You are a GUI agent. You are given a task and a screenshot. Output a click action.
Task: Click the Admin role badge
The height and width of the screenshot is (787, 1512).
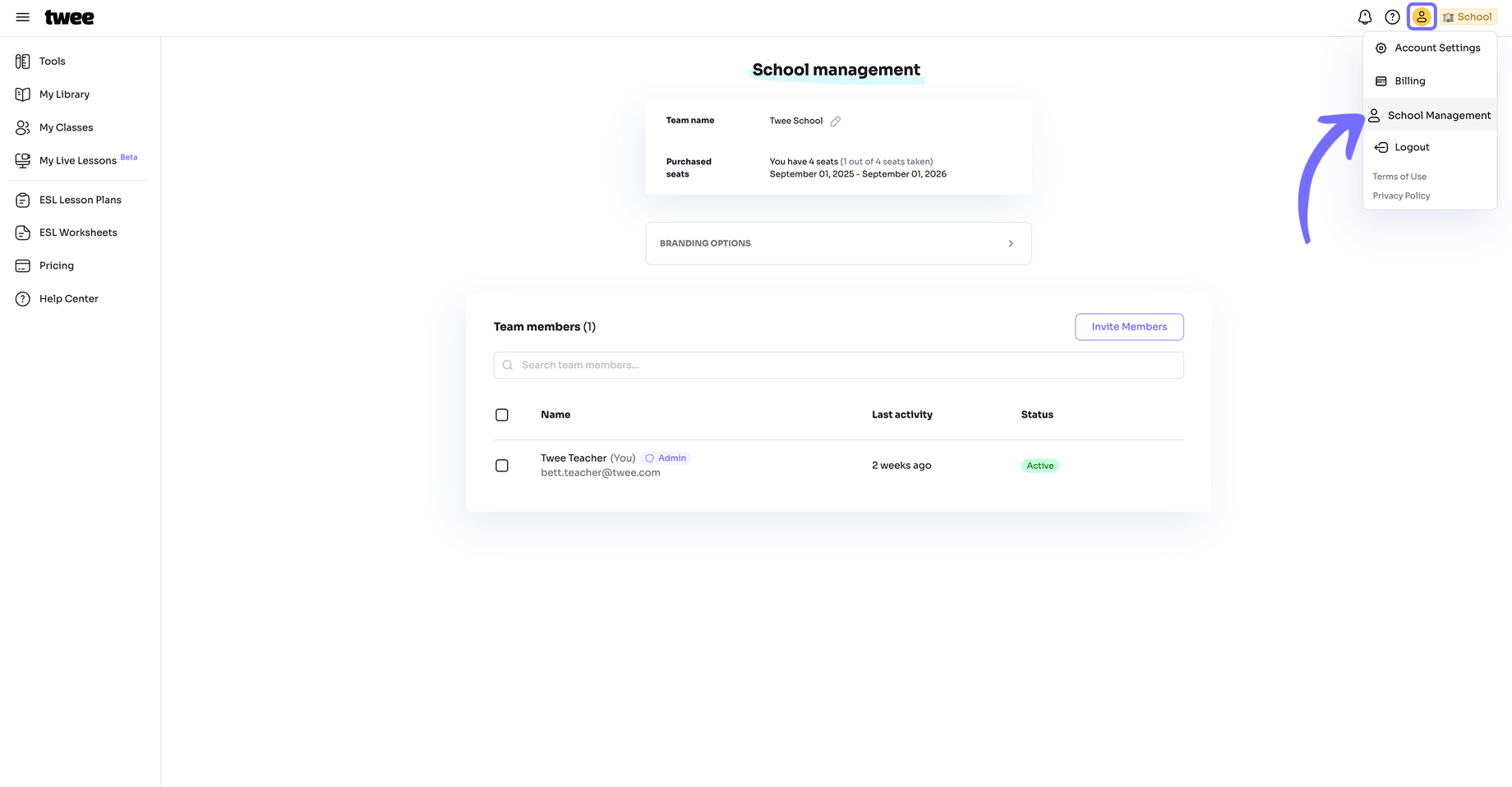(666, 458)
